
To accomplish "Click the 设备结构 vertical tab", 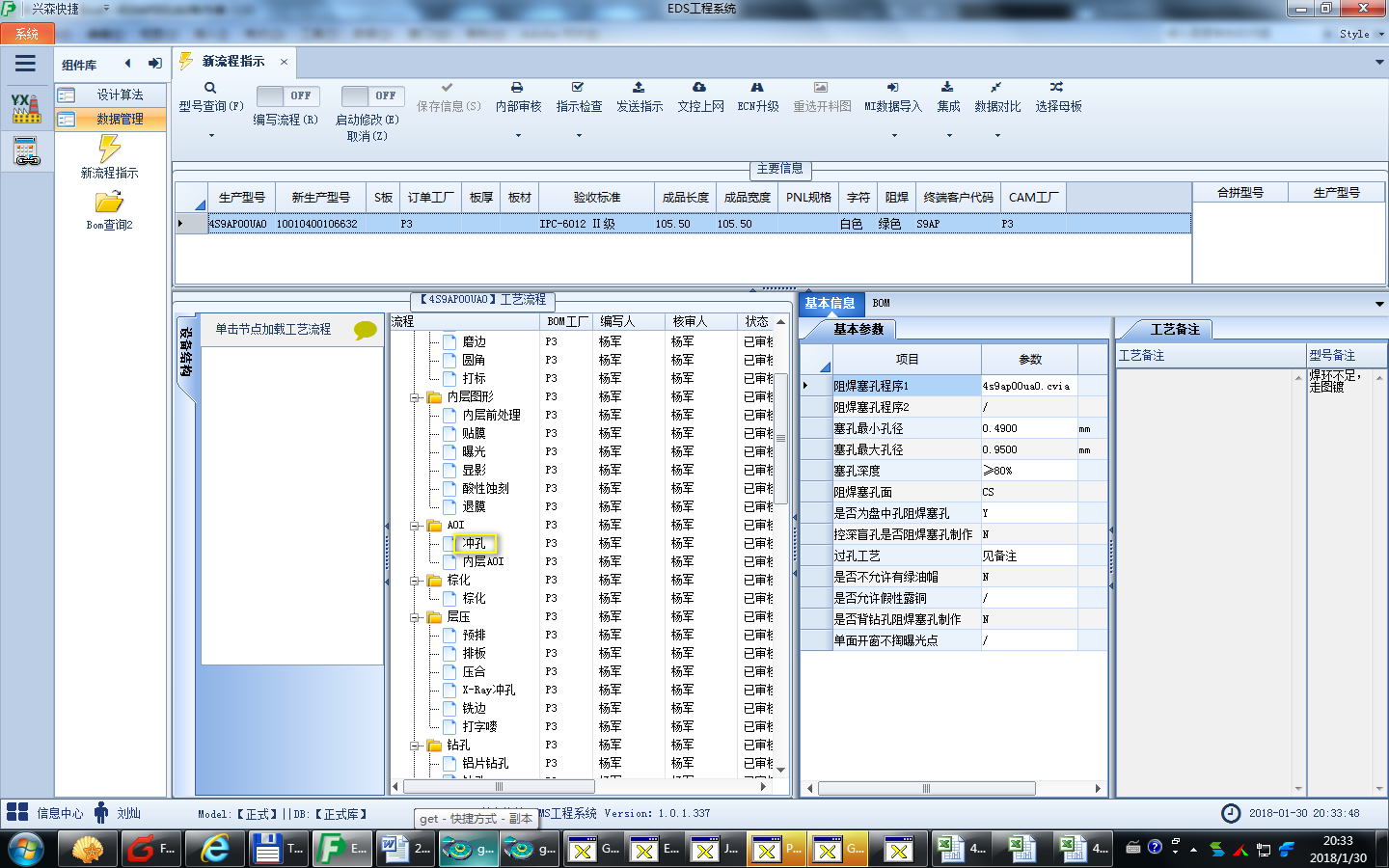I will 186,352.
